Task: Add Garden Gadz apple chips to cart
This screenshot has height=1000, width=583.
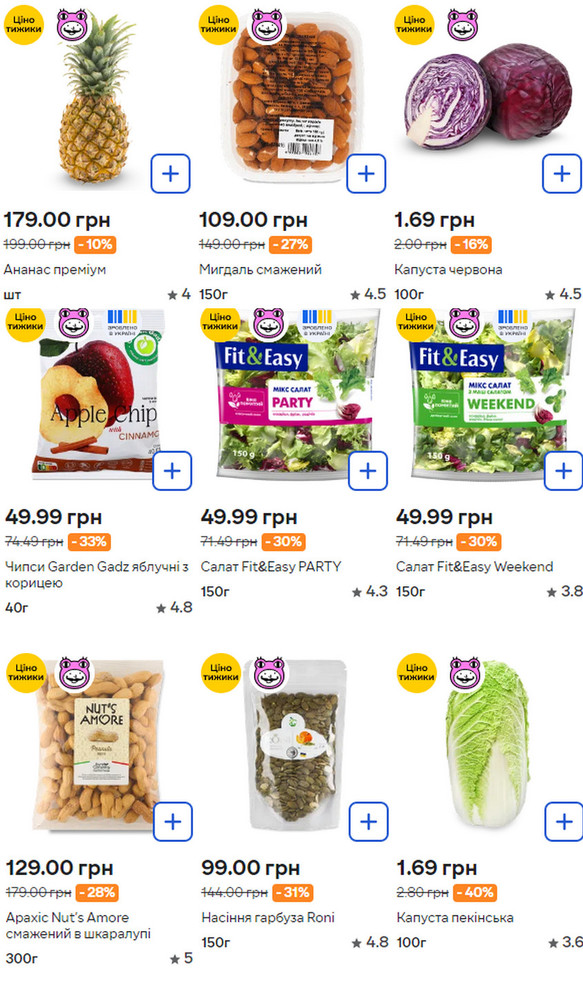Action: pos(172,471)
